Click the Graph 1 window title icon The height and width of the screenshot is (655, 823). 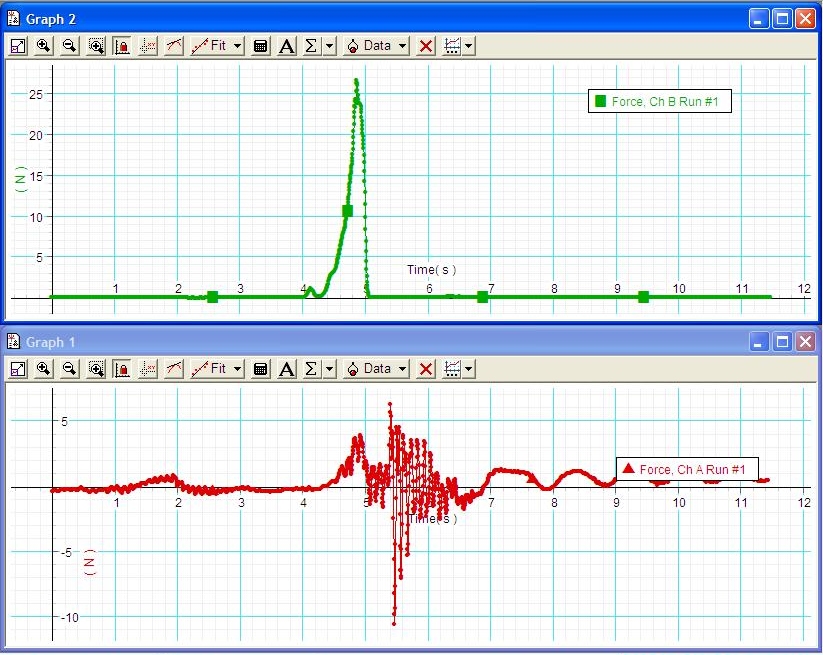(x=14, y=342)
